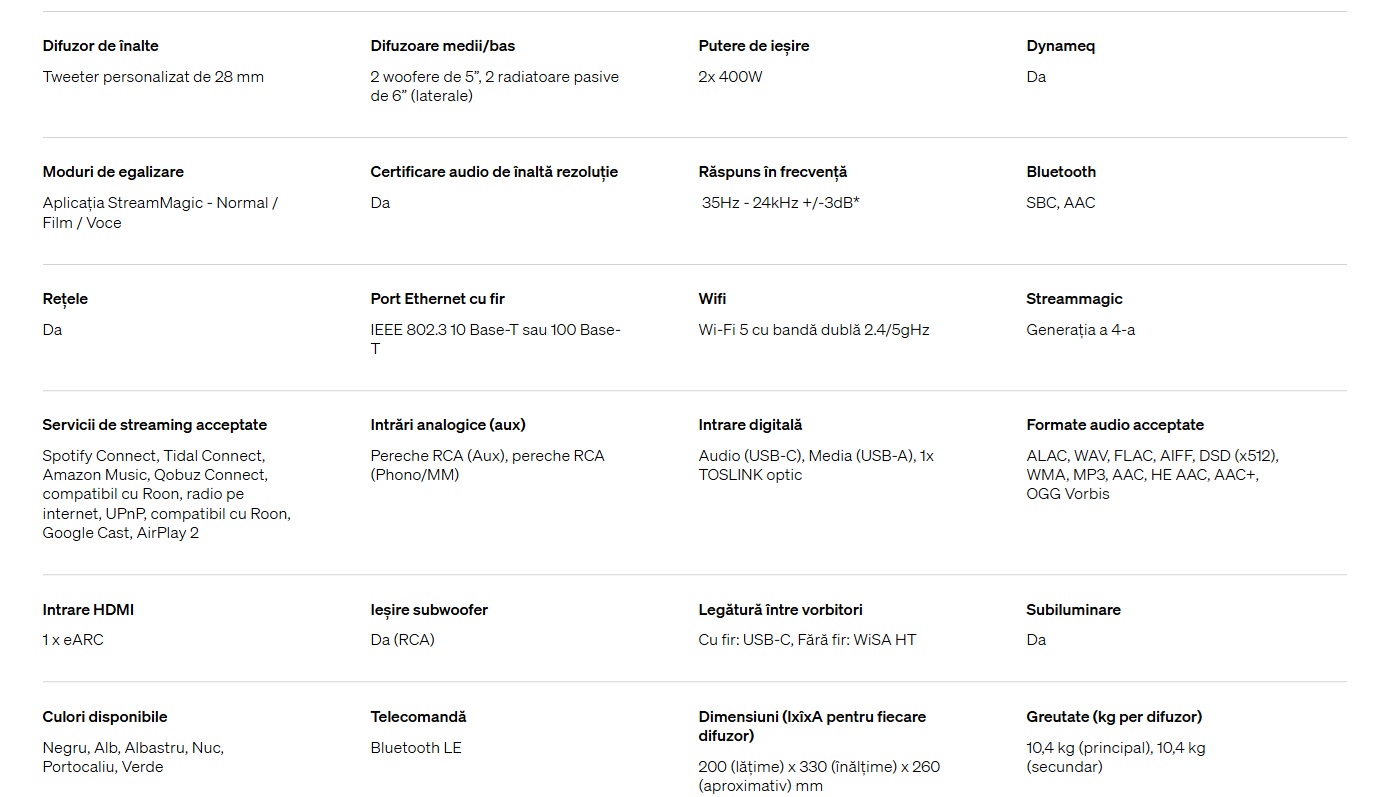This screenshot has width=1373, height=797.
Task: Click the 'Telecomandă' heading above Bluetooth LE
Action: click(418, 717)
